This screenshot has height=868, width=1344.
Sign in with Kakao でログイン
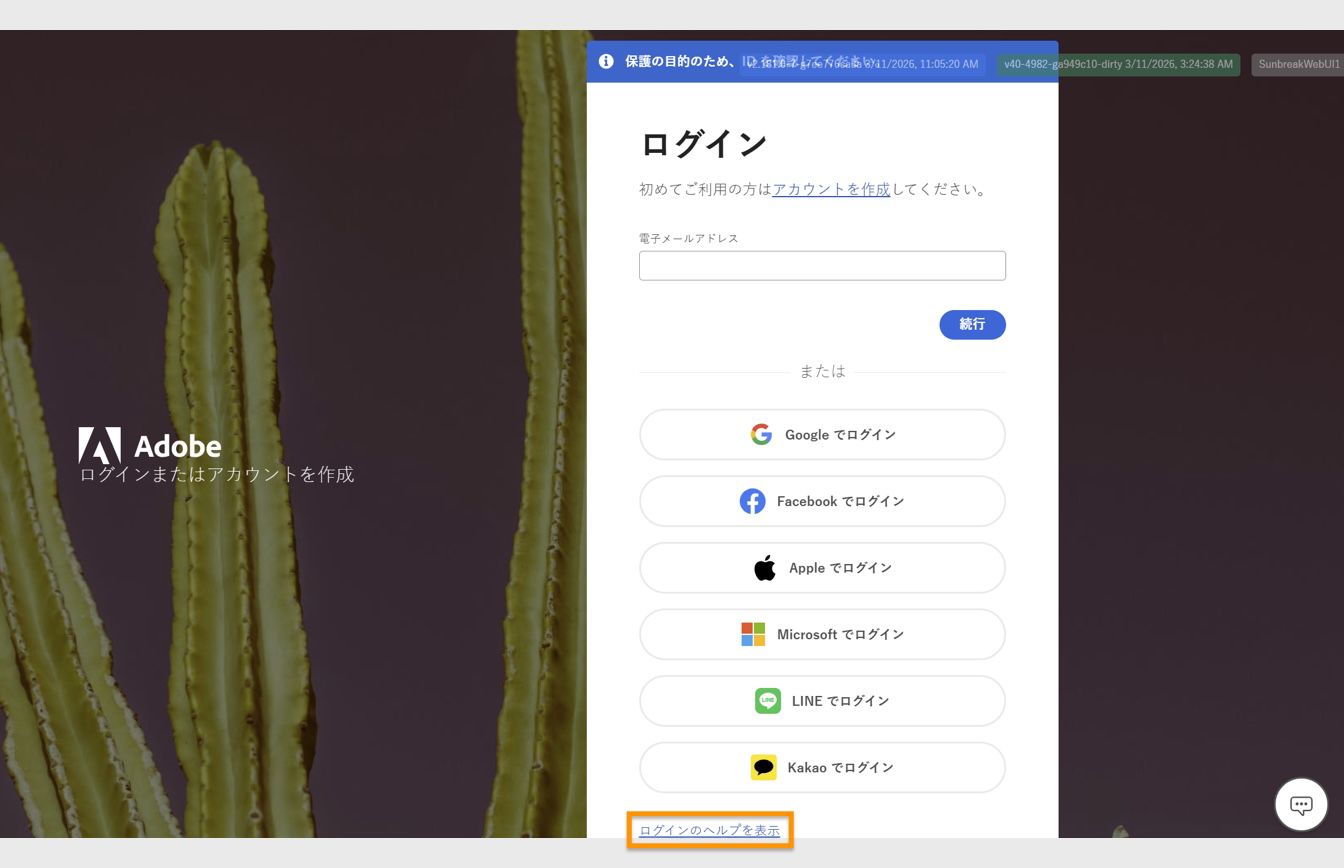pyautogui.click(x=822, y=767)
